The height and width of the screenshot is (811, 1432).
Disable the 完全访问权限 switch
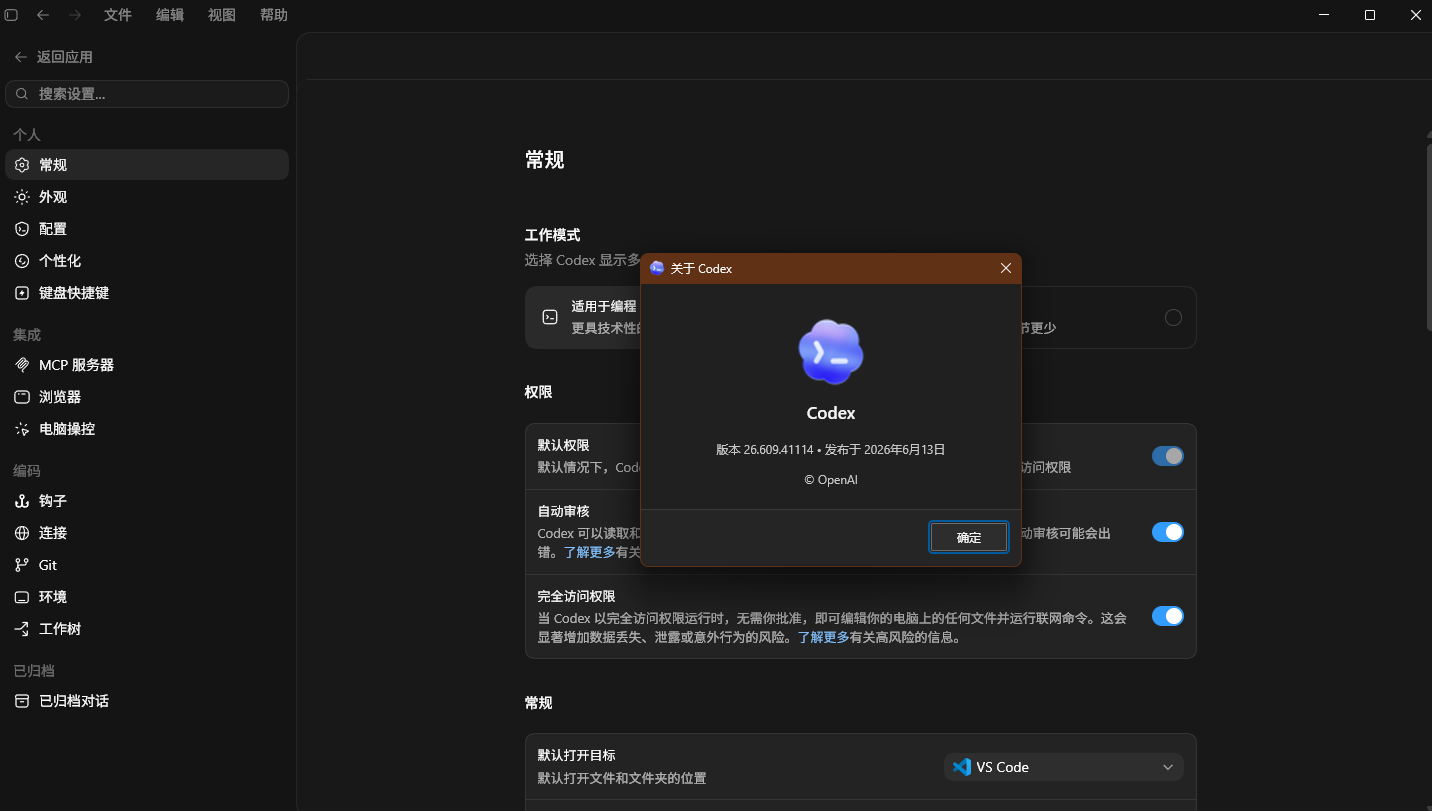(x=1168, y=616)
